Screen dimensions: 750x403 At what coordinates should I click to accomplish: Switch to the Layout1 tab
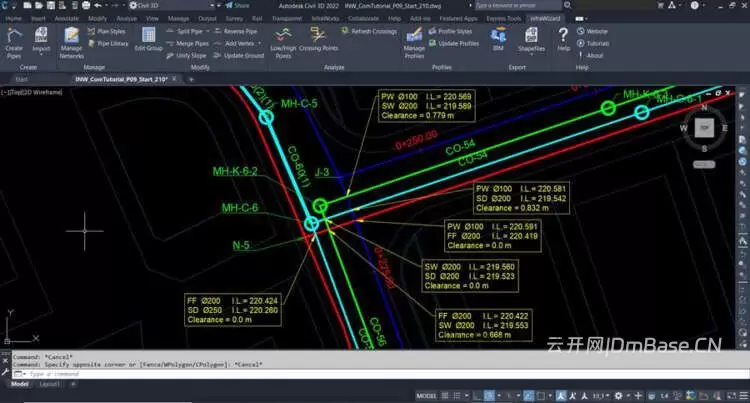click(50, 384)
